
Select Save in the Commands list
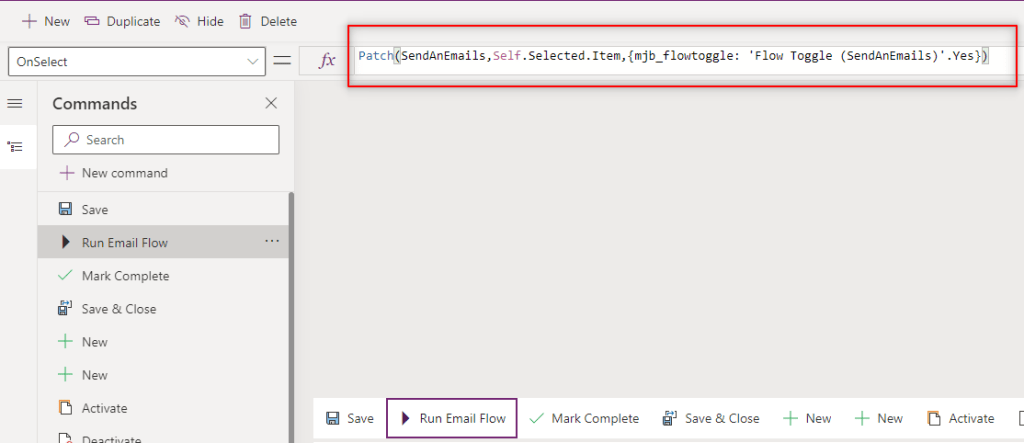(94, 210)
